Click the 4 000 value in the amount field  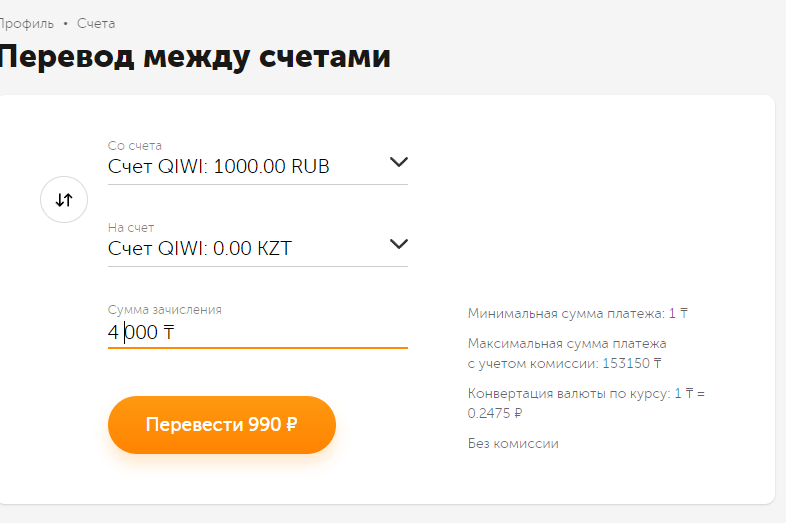pos(133,332)
